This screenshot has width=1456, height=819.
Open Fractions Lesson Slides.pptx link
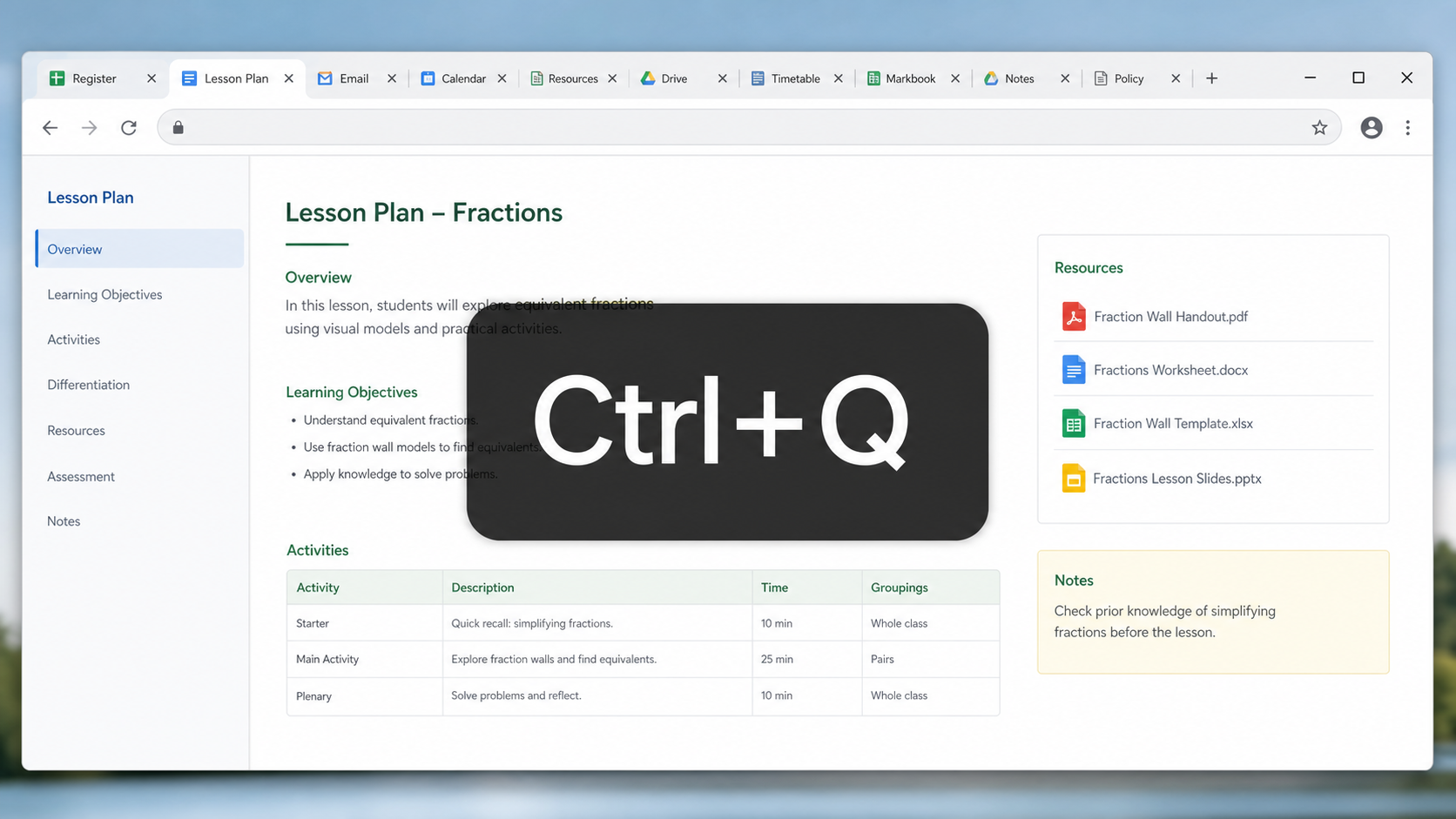1176,479
